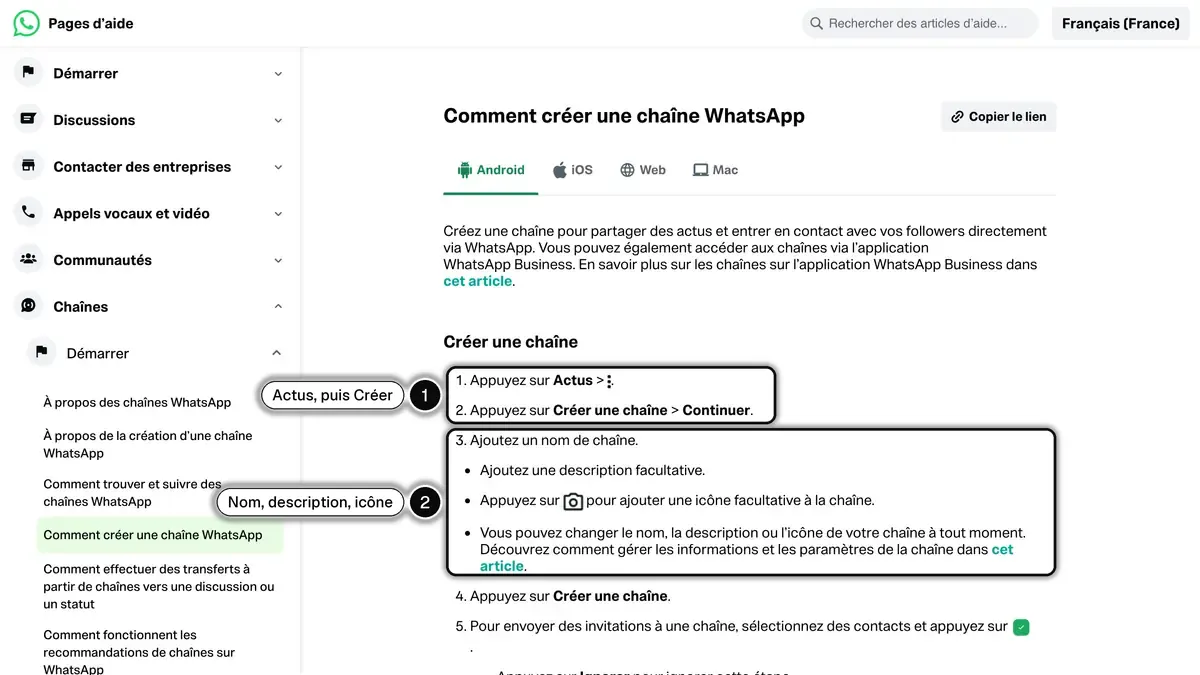The image size is (1200, 675).
Task: Click the Apple iOS logo icon
Action: [x=560, y=170]
